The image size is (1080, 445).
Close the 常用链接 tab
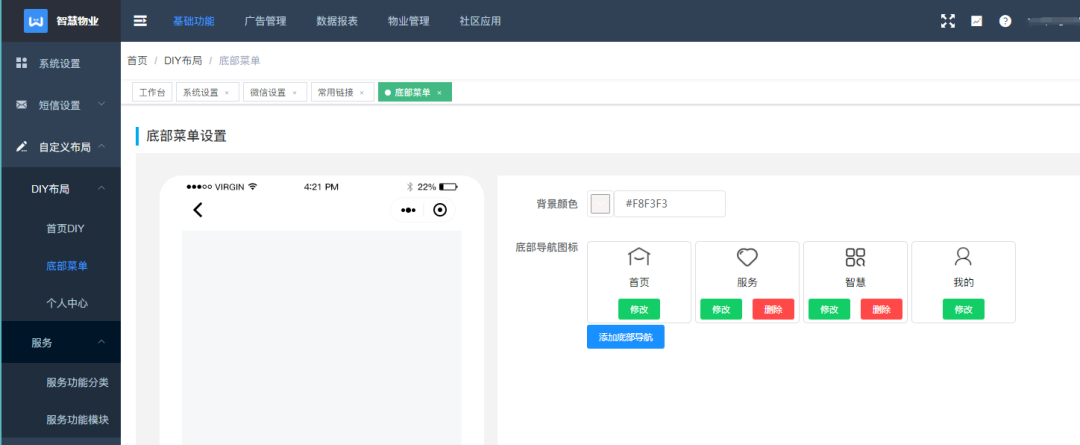tap(362, 92)
